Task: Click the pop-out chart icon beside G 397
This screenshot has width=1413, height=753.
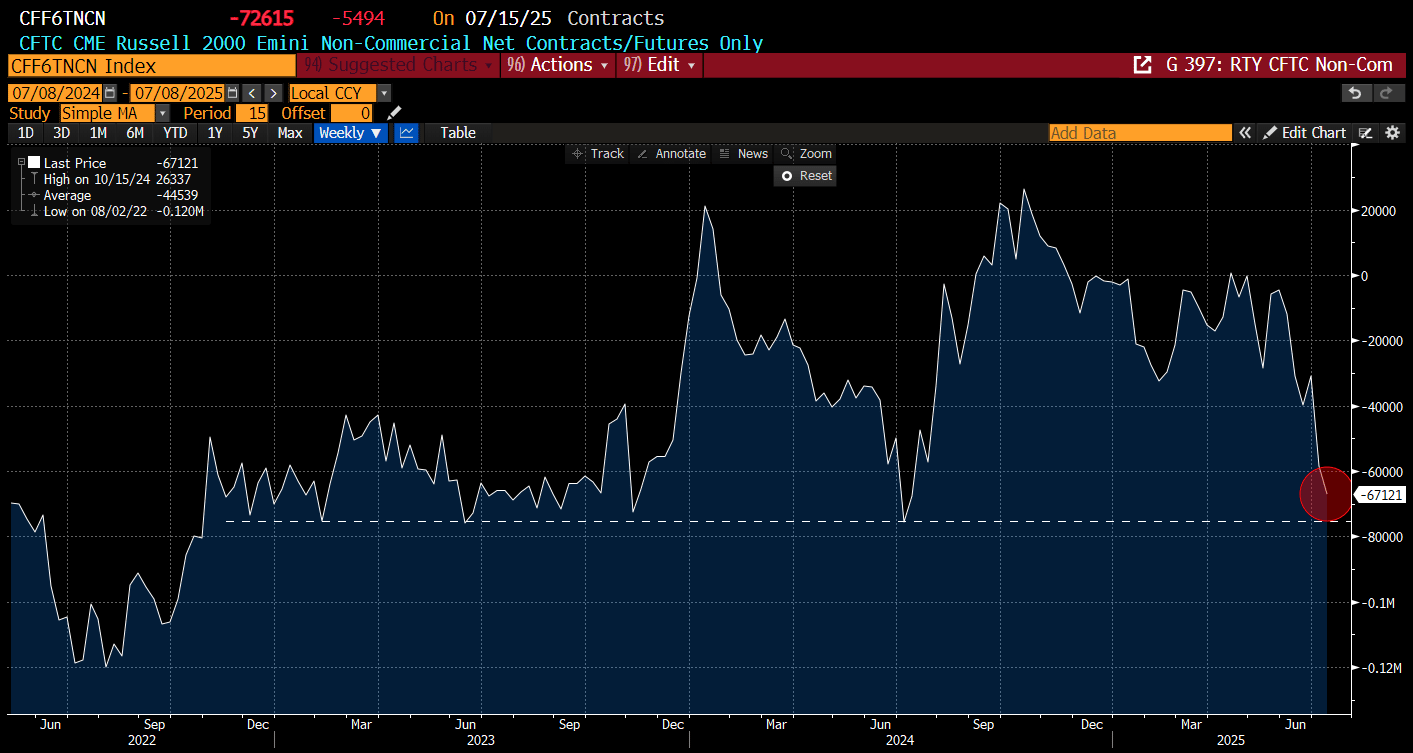Action: pos(1142,65)
